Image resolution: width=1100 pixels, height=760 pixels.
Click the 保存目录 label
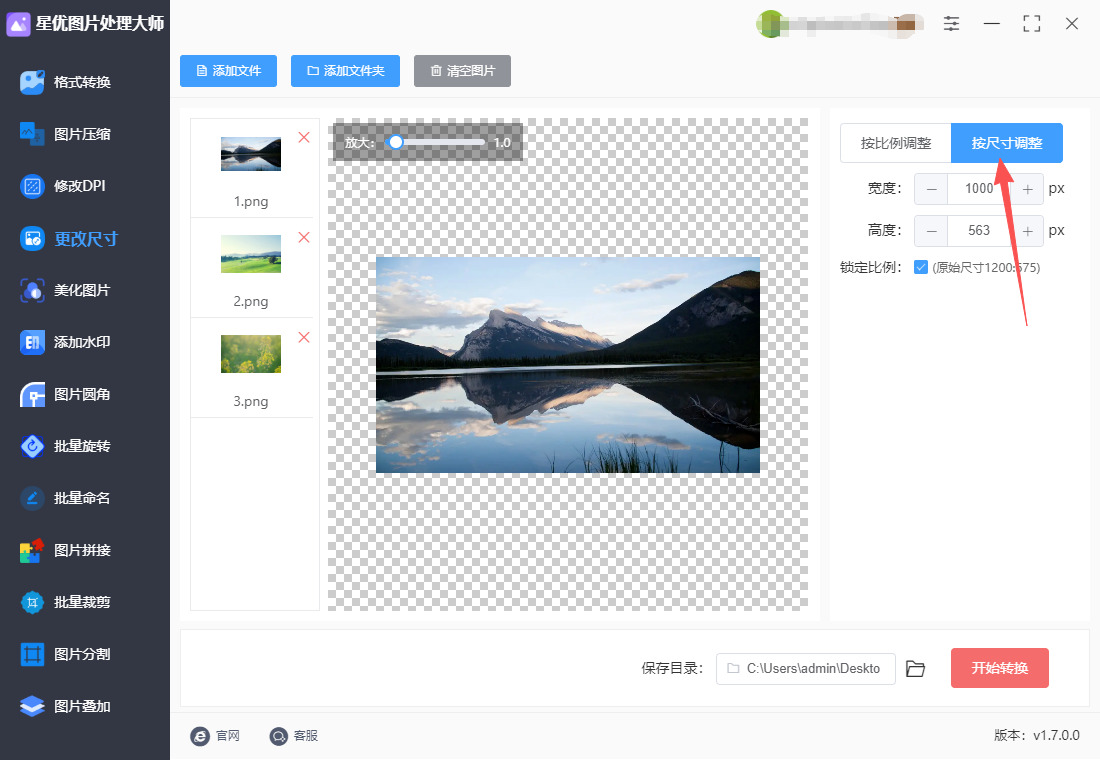tap(672, 669)
